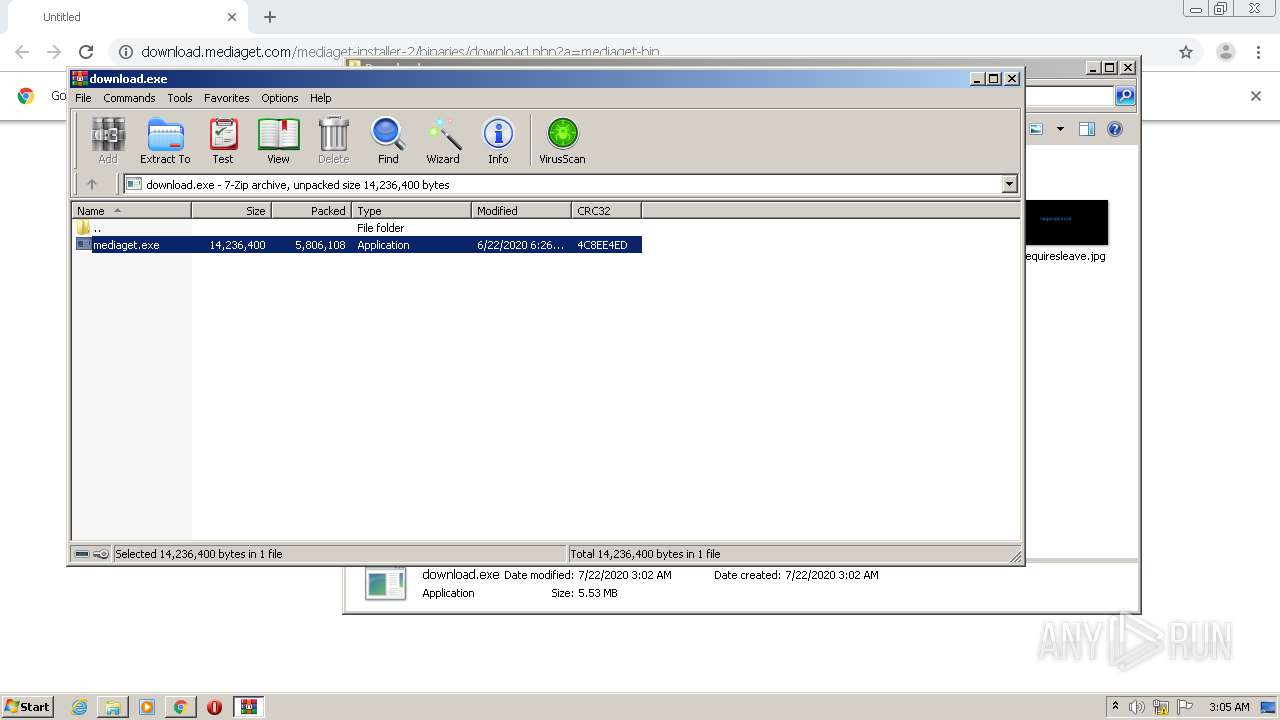The height and width of the screenshot is (720, 1280).
Task: Run VirusScan on the archive
Action: click(562, 140)
